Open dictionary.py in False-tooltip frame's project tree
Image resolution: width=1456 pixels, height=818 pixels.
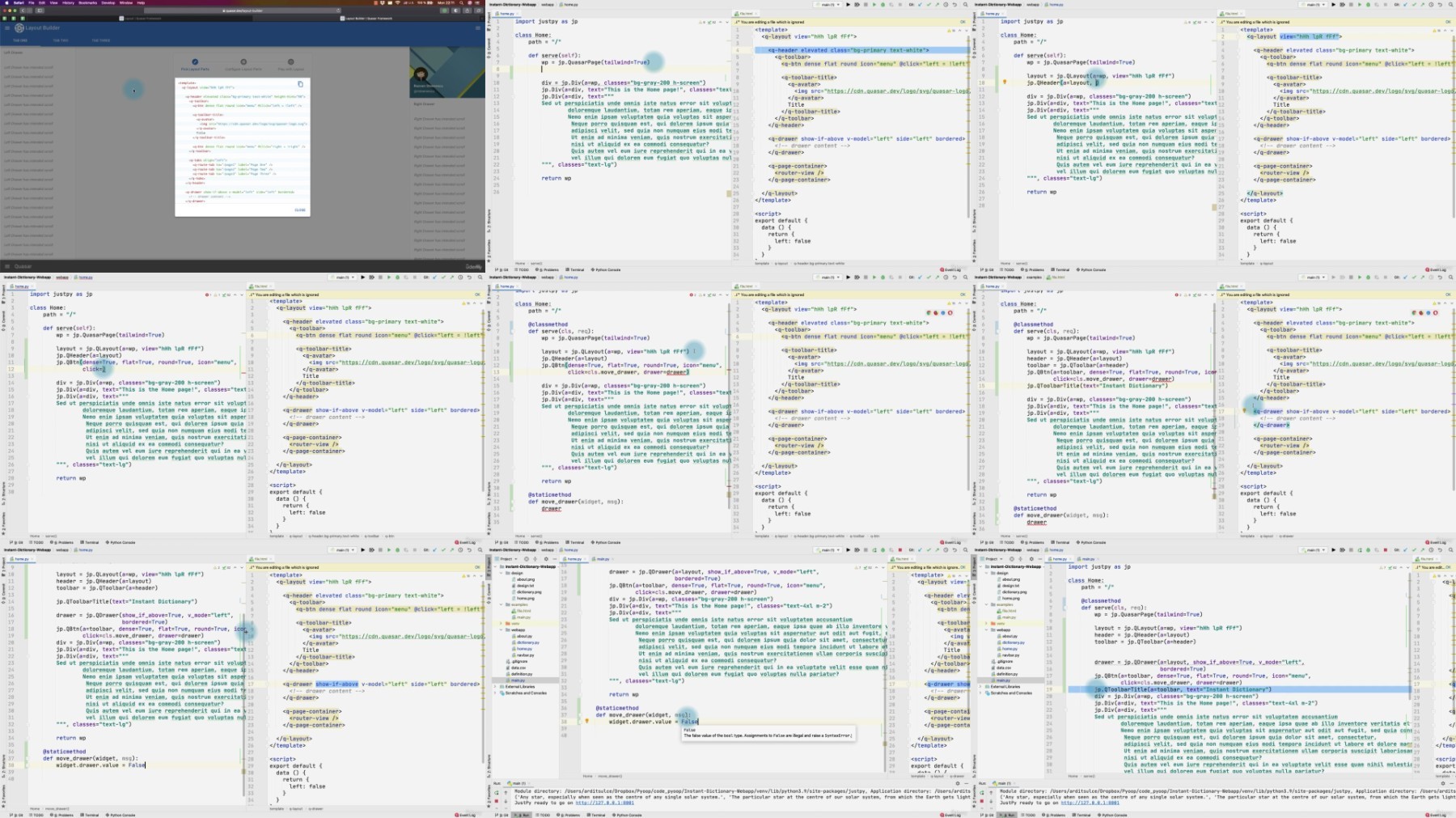[528, 642]
